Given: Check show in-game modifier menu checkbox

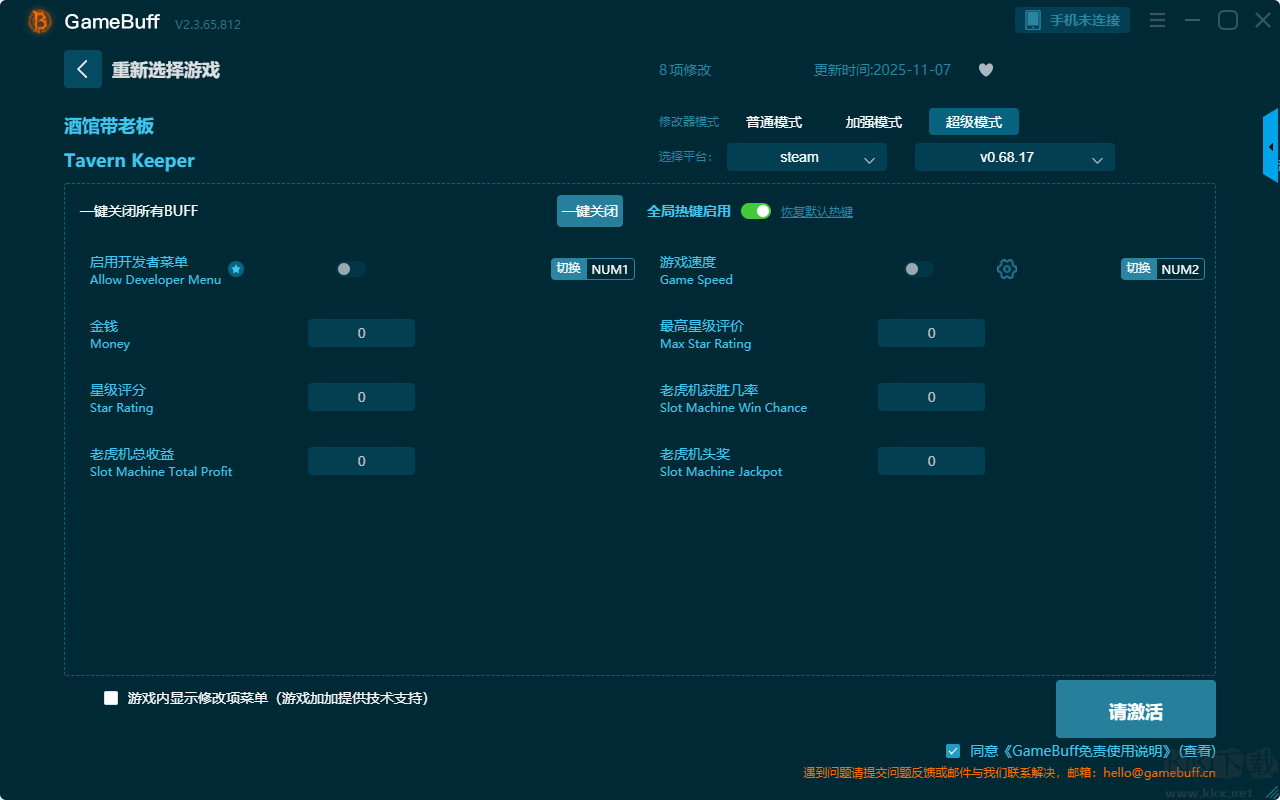Looking at the screenshot, I should click(111, 698).
